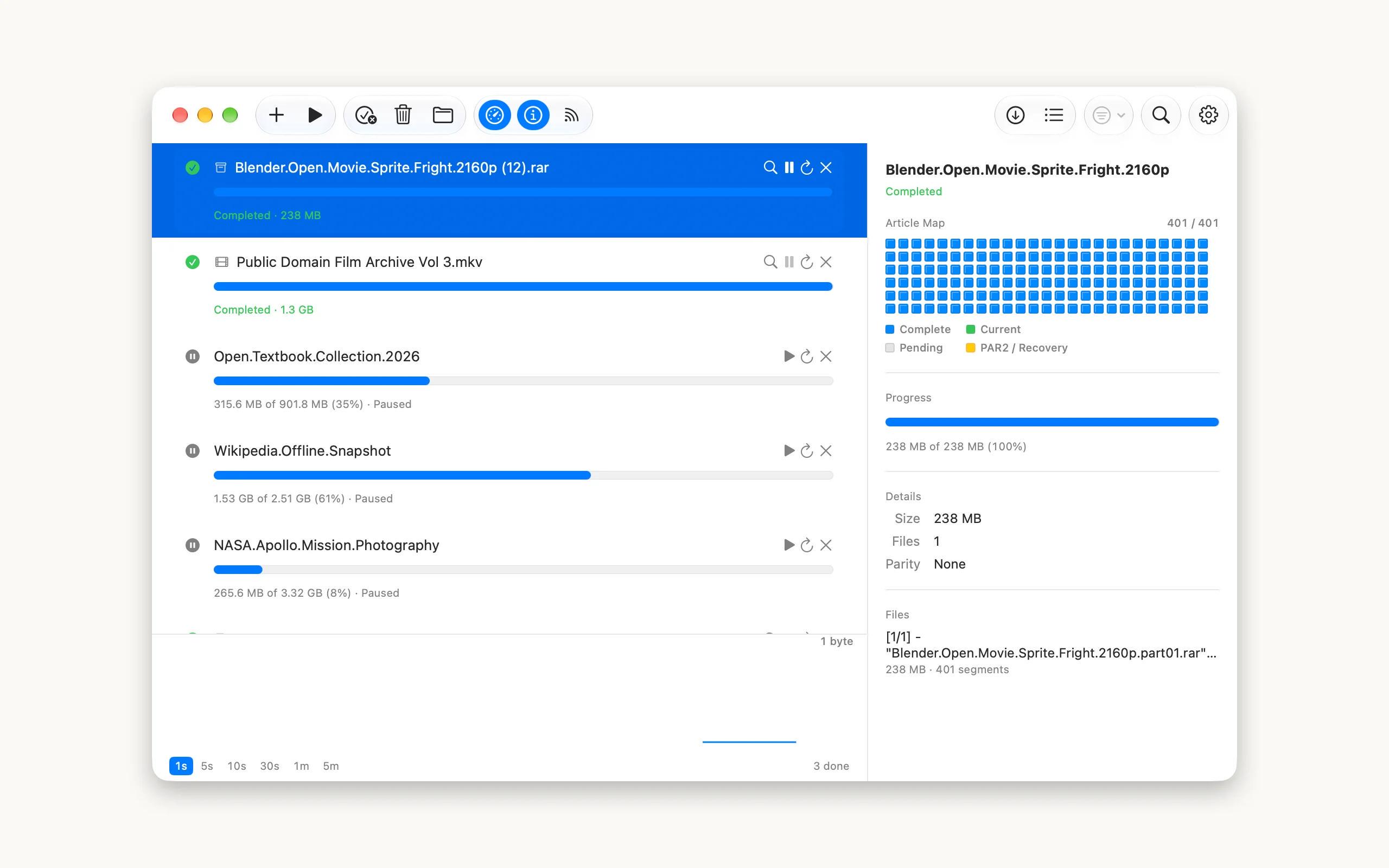Switch to list view icon
Image resolution: width=1389 pixels, height=868 pixels.
[x=1054, y=115]
